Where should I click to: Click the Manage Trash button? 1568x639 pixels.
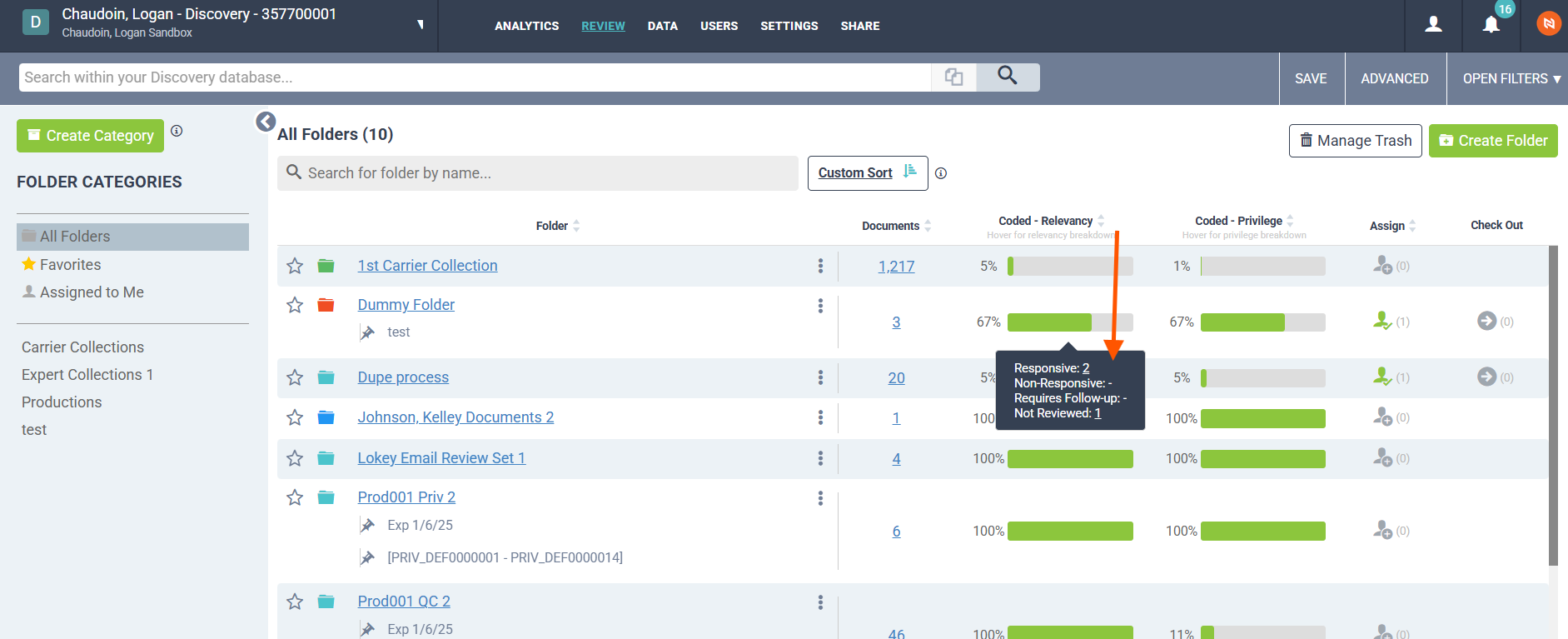(1356, 141)
